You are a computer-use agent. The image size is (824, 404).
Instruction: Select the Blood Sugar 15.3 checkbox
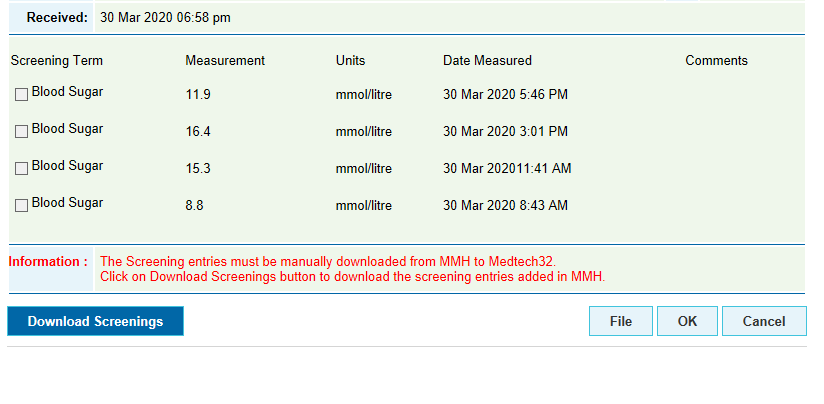pos(21,169)
